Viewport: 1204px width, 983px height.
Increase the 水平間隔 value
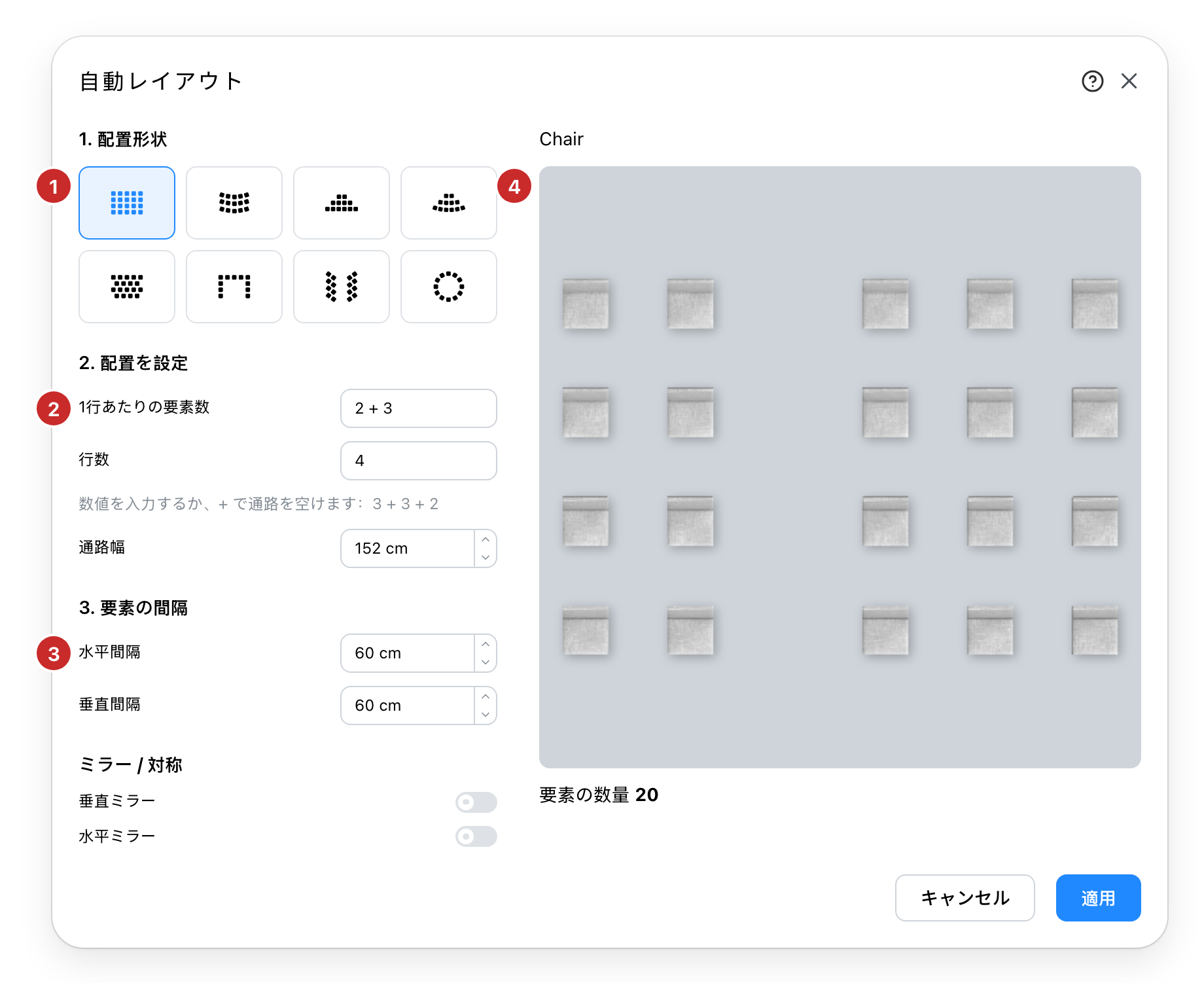click(486, 644)
